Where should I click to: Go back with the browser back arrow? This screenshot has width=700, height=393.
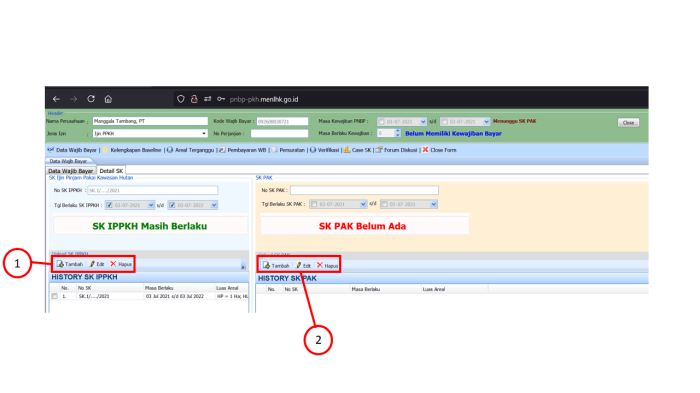56,99
